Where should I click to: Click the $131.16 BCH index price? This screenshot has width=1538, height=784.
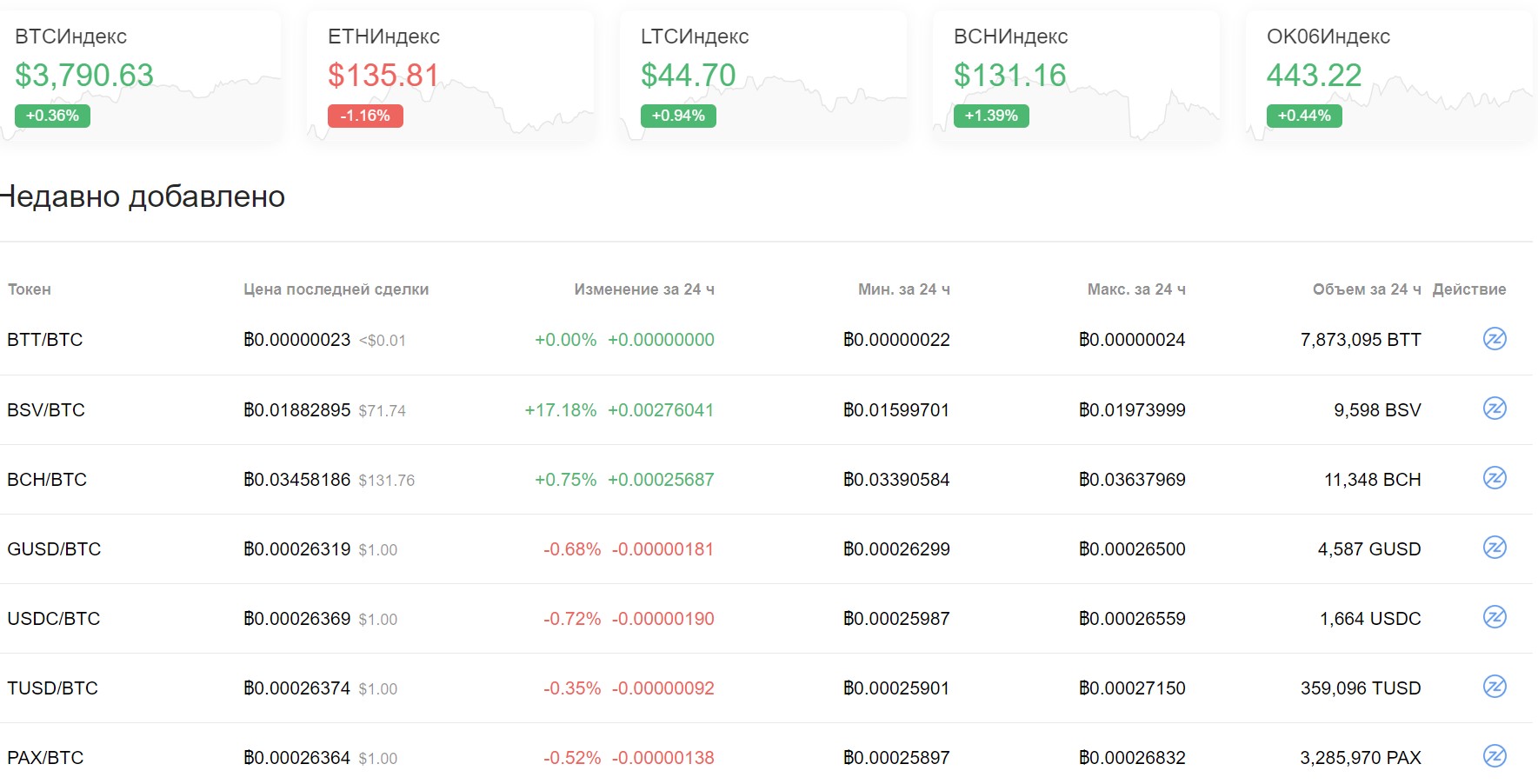click(1010, 76)
